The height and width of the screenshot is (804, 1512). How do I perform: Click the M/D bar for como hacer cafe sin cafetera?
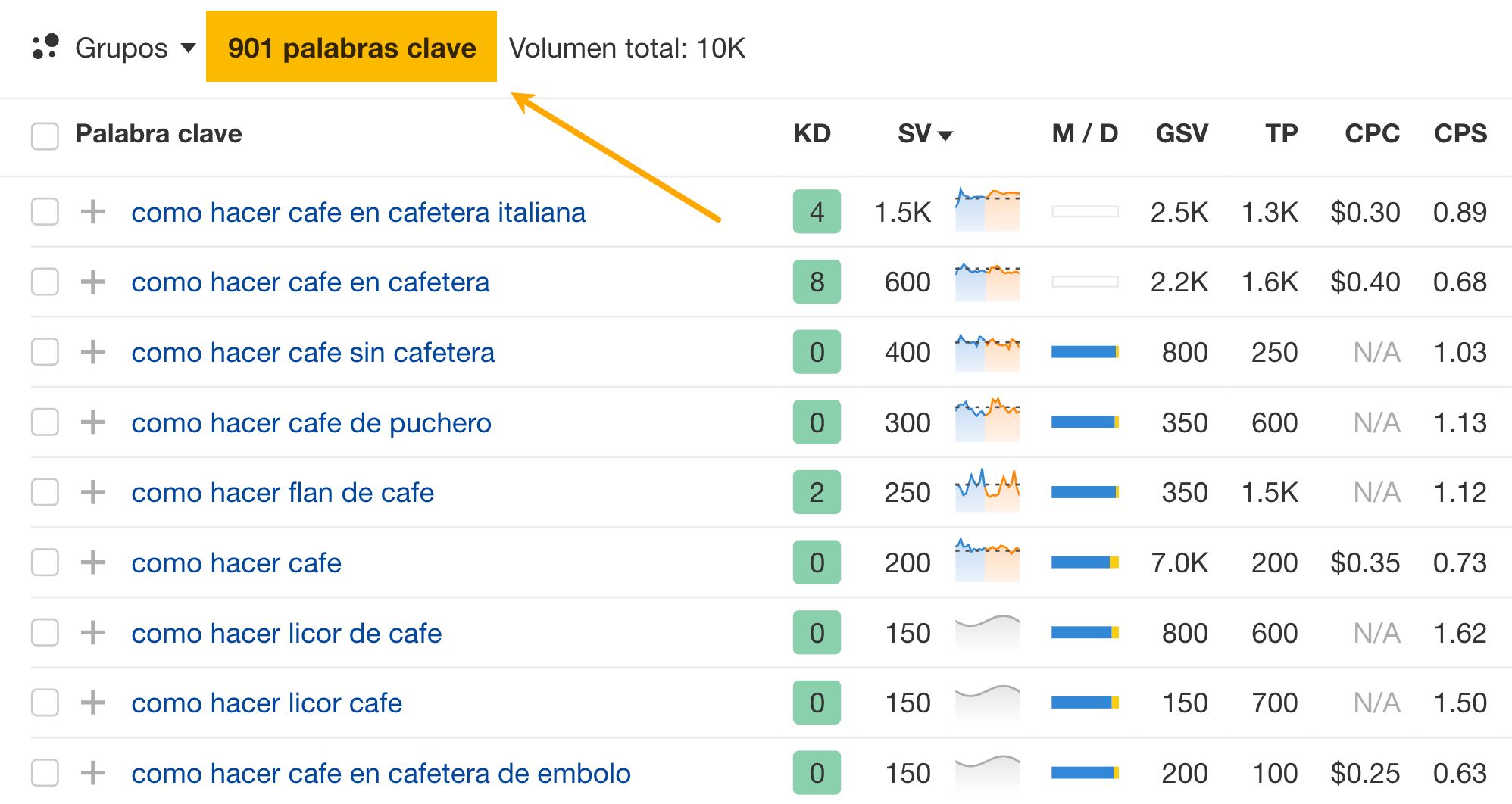[x=1085, y=352]
